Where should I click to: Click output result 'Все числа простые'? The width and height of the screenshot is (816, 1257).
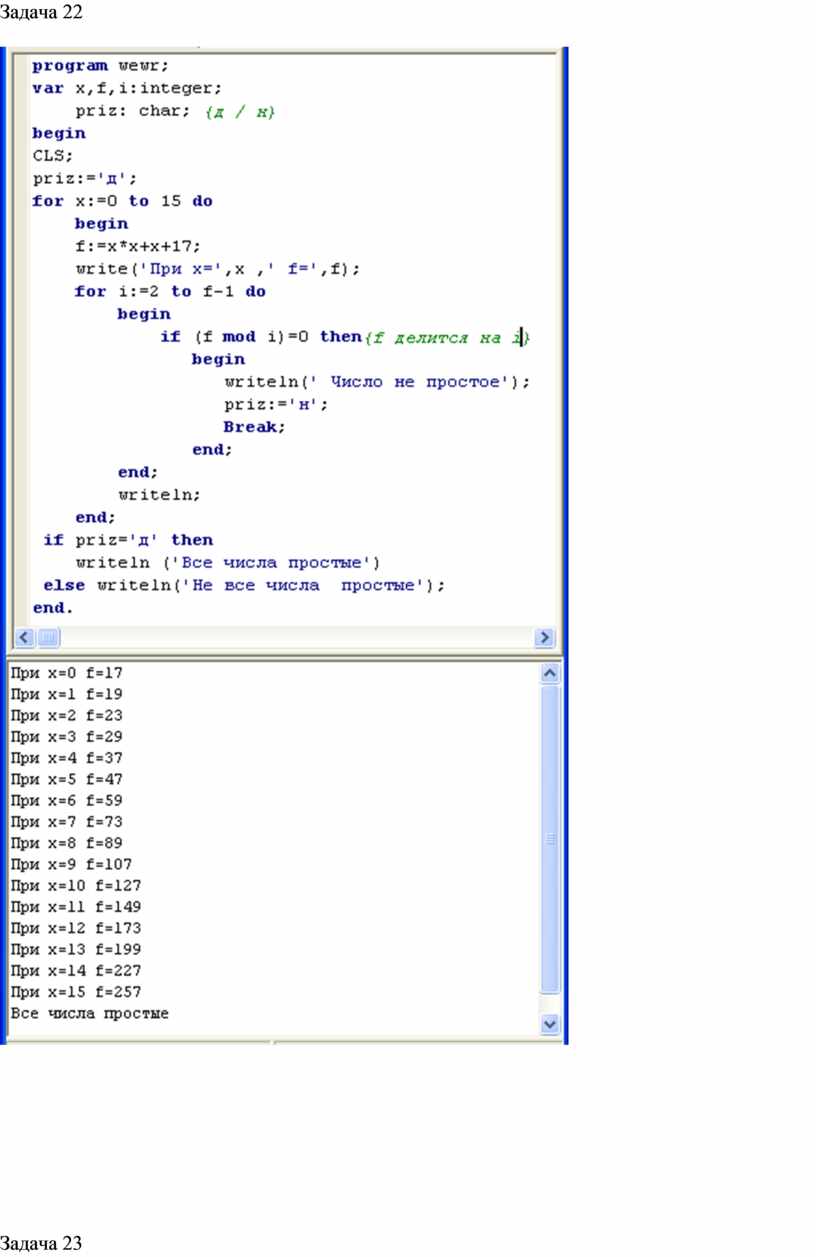(89, 1014)
